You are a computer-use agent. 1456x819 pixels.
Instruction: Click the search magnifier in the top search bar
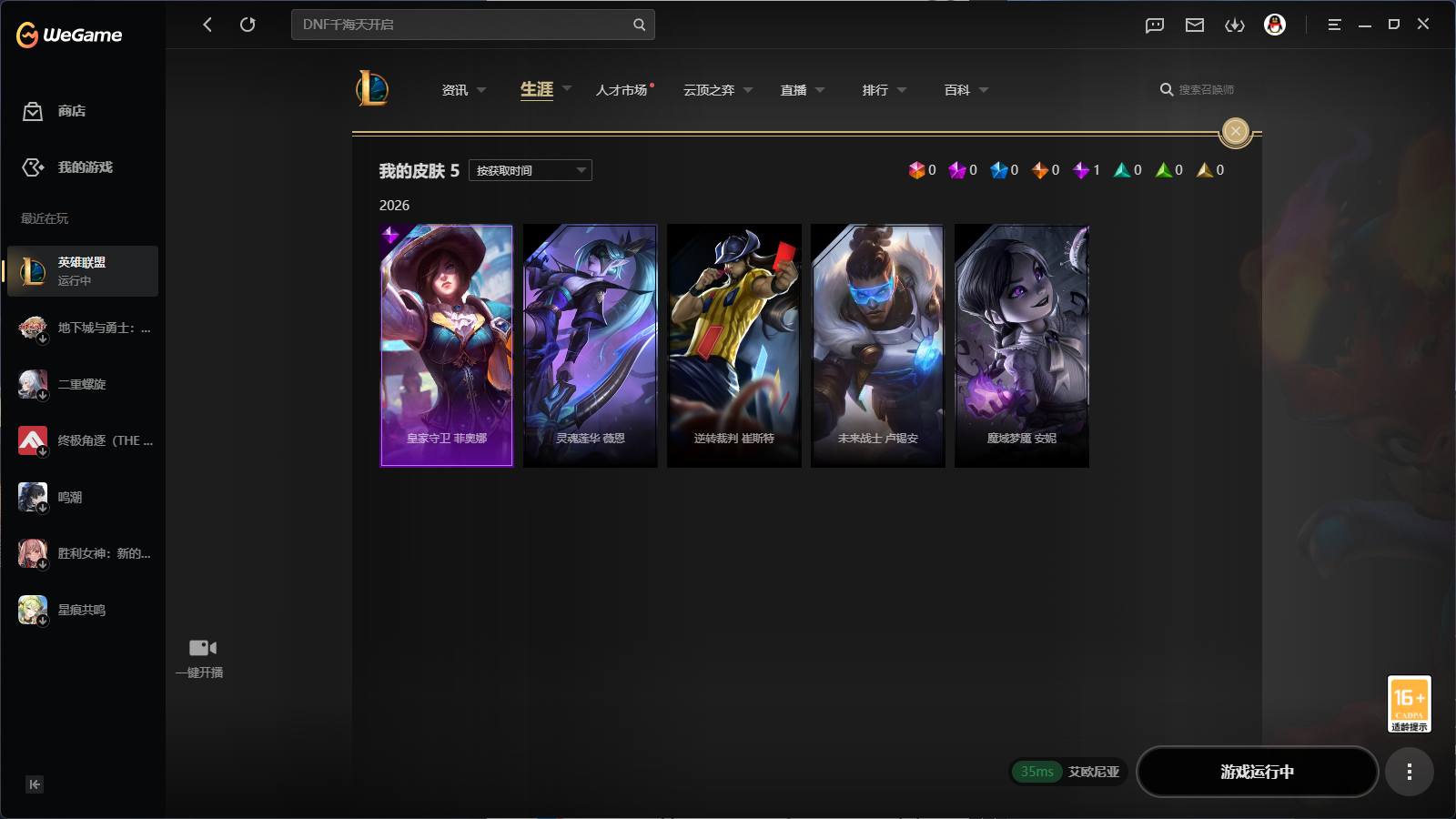coord(639,25)
